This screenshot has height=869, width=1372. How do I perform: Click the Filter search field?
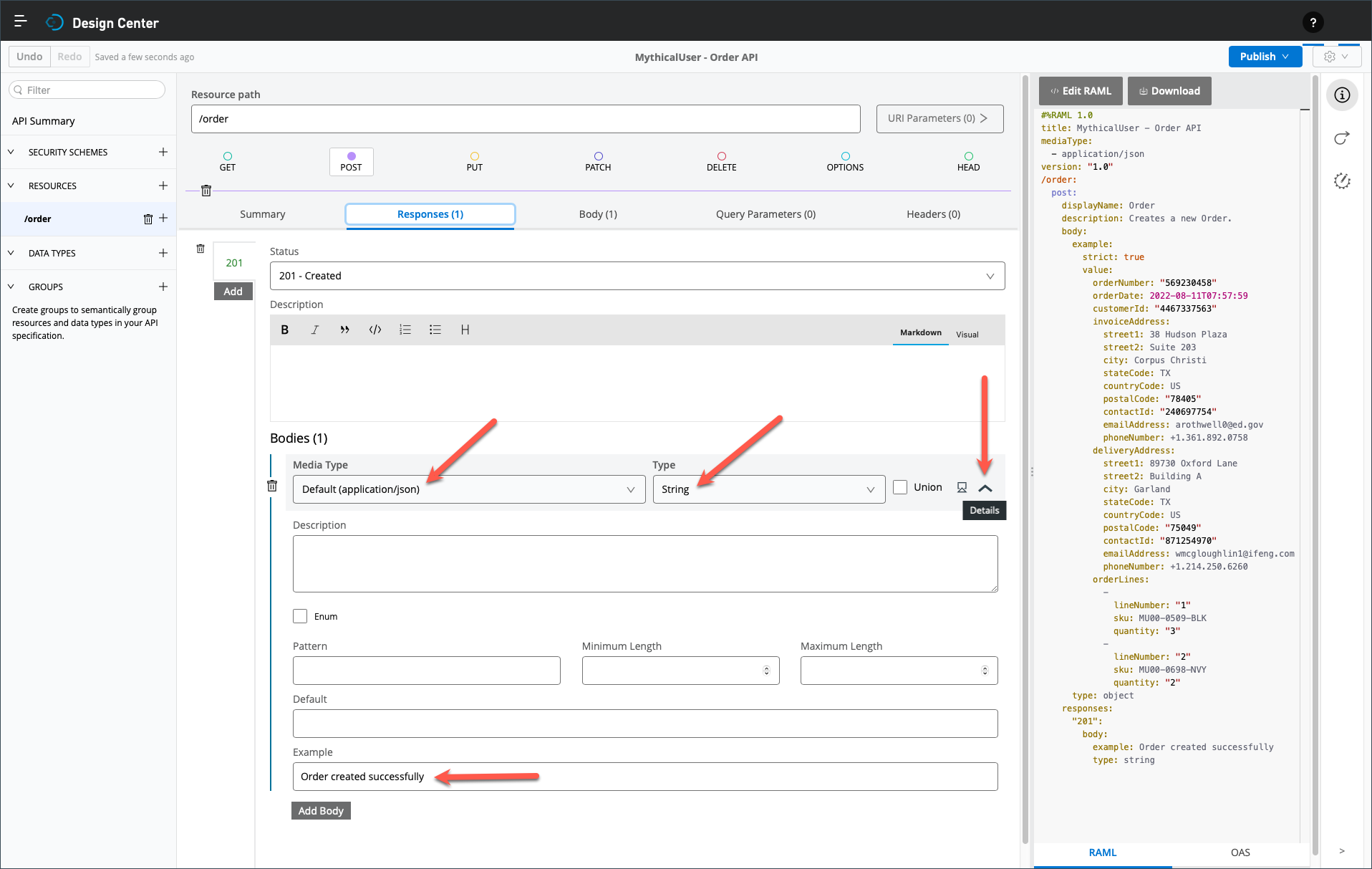click(x=87, y=90)
